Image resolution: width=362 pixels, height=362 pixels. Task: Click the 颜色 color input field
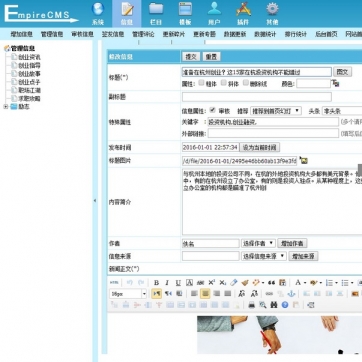click(x=313, y=83)
